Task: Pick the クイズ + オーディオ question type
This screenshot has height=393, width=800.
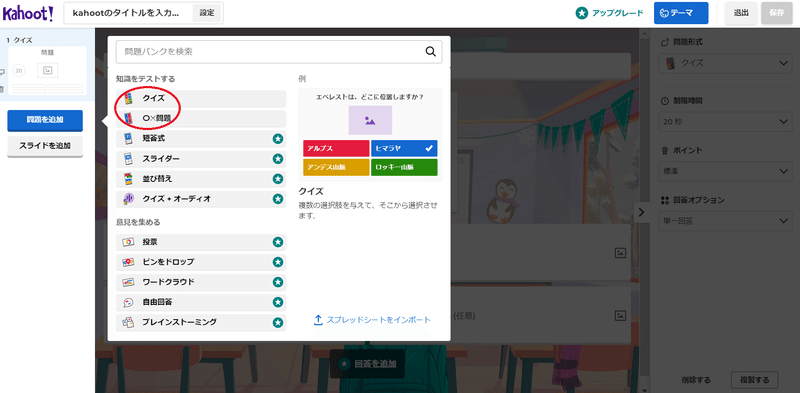Action: 201,199
